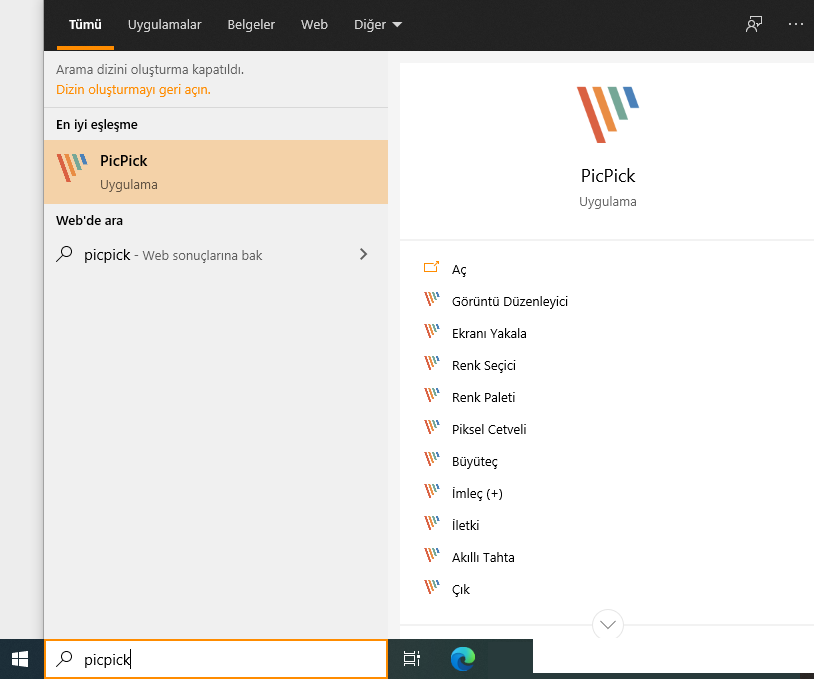
Task: Click the large PicPick logo in preview
Action: click(x=607, y=114)
